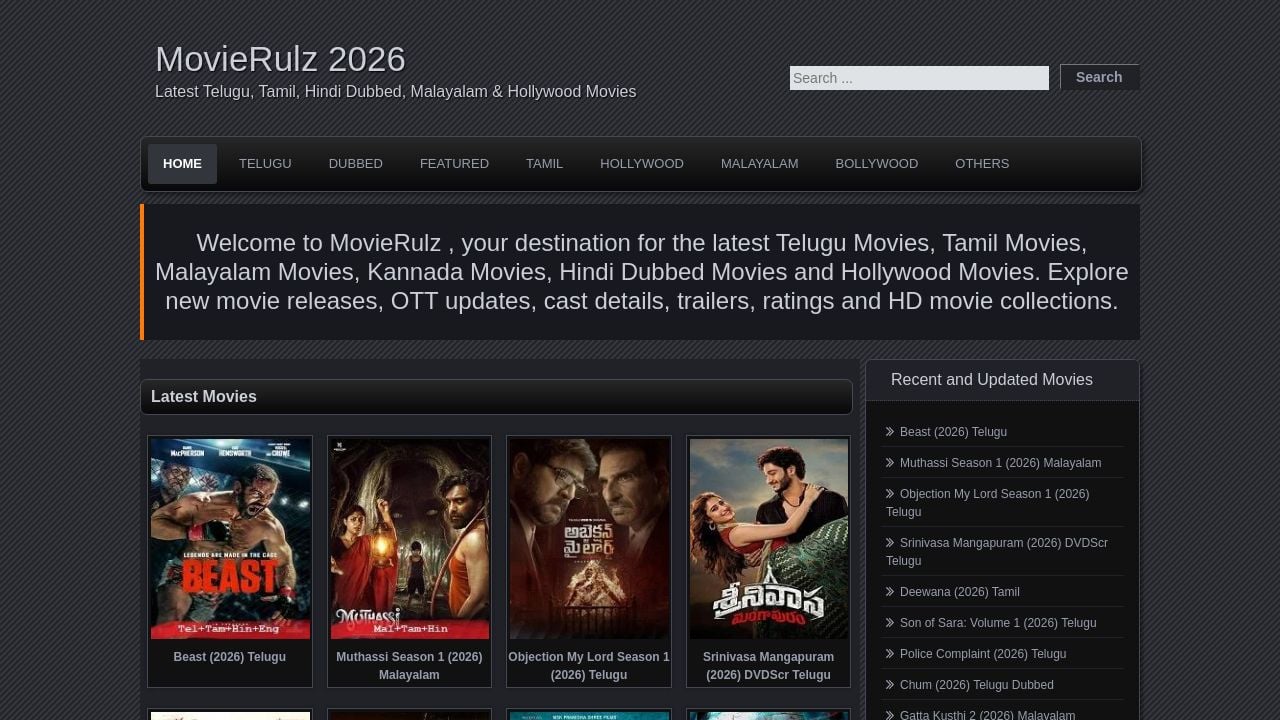Image resolution: width=1280 pixels, height=720 pixels.
Task: Open the TAMIL menu item
Action: [x=544, y=164]
